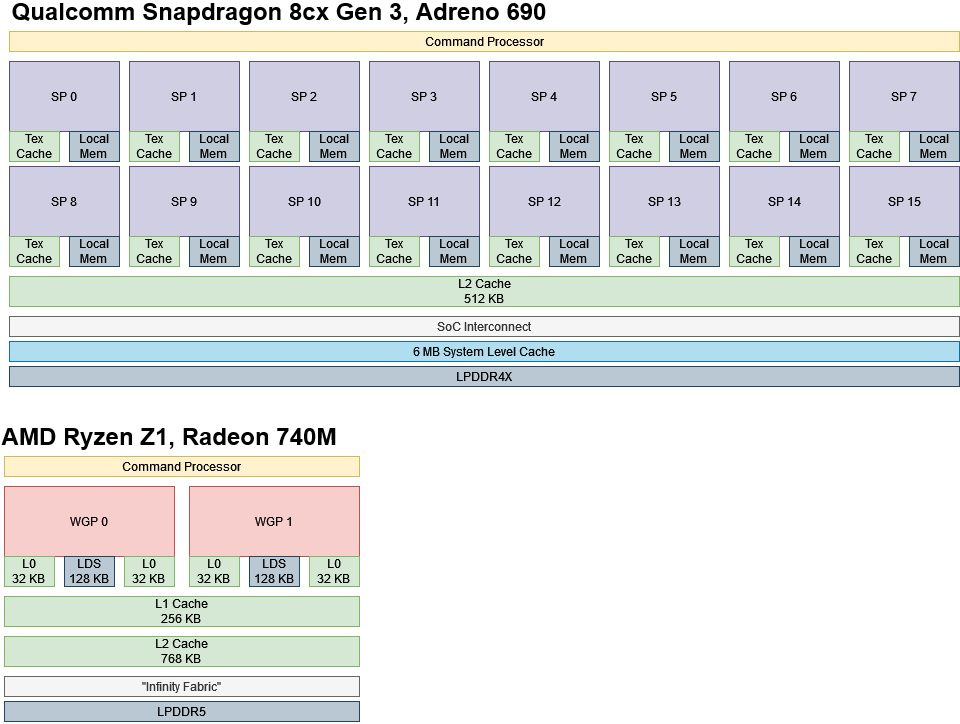960x724 pixels.
Task: Click the Tex Cache box under SP 12
Action: 514,252
